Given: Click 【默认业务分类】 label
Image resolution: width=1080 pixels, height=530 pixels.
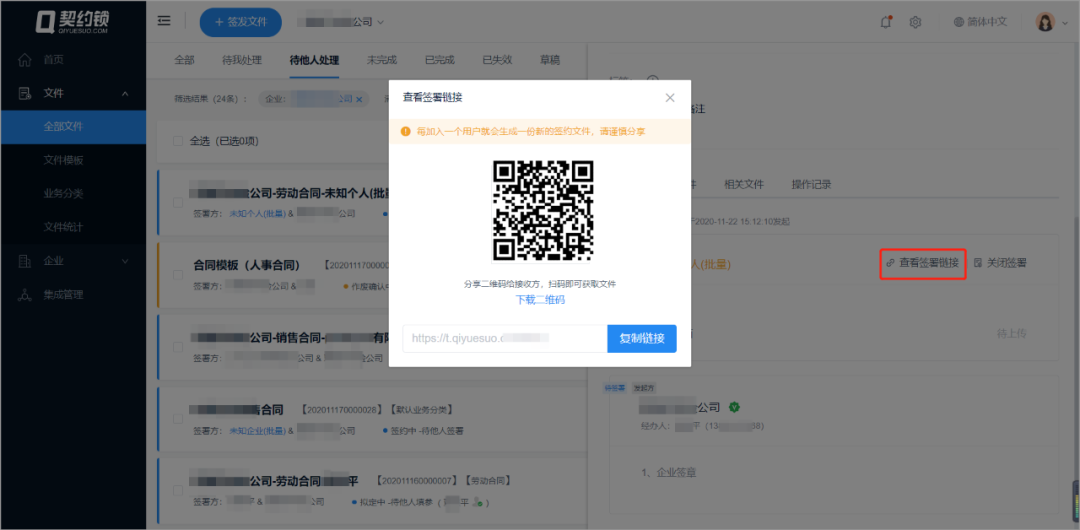Looking at the screenshot, I should 421,409.
